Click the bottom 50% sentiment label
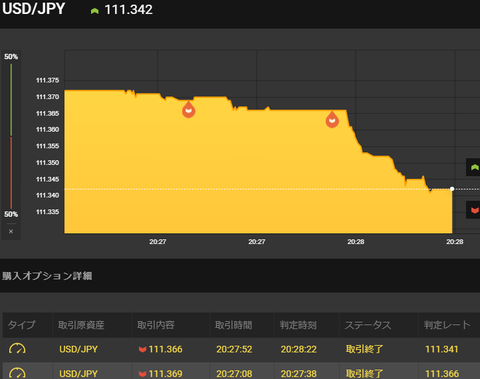Viewport: 480px width, 379px height. point(11,214)
